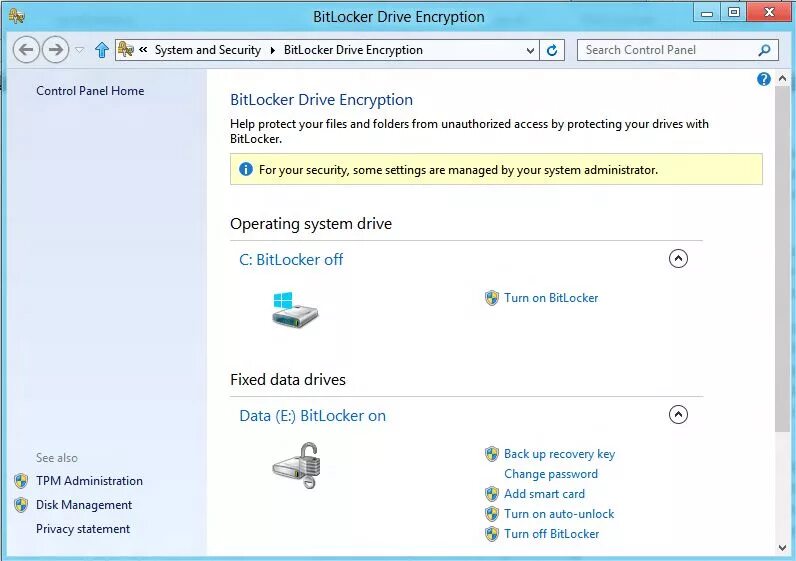Expand the arrow after System and Security
Viewport: 796px width, 561px height.
tap(273, 50)
